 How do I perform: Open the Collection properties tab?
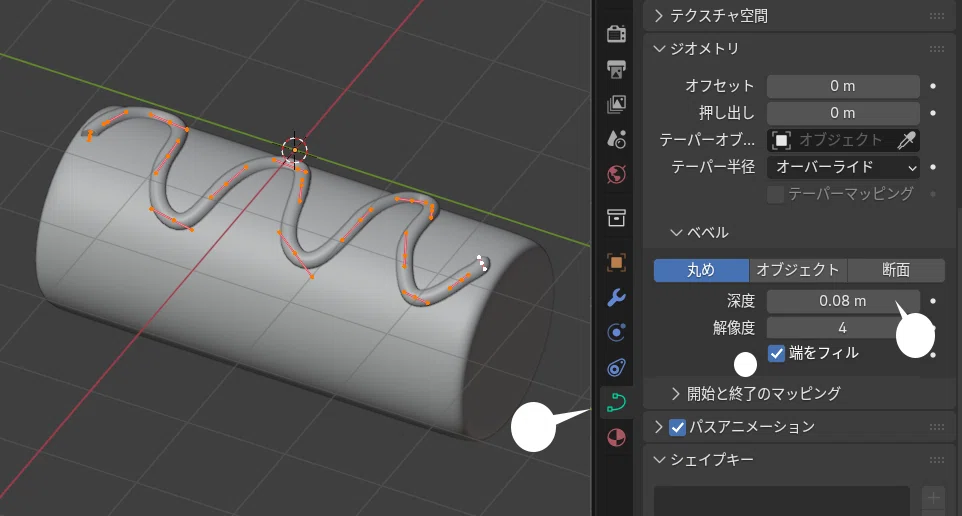[x=616, y=217]
